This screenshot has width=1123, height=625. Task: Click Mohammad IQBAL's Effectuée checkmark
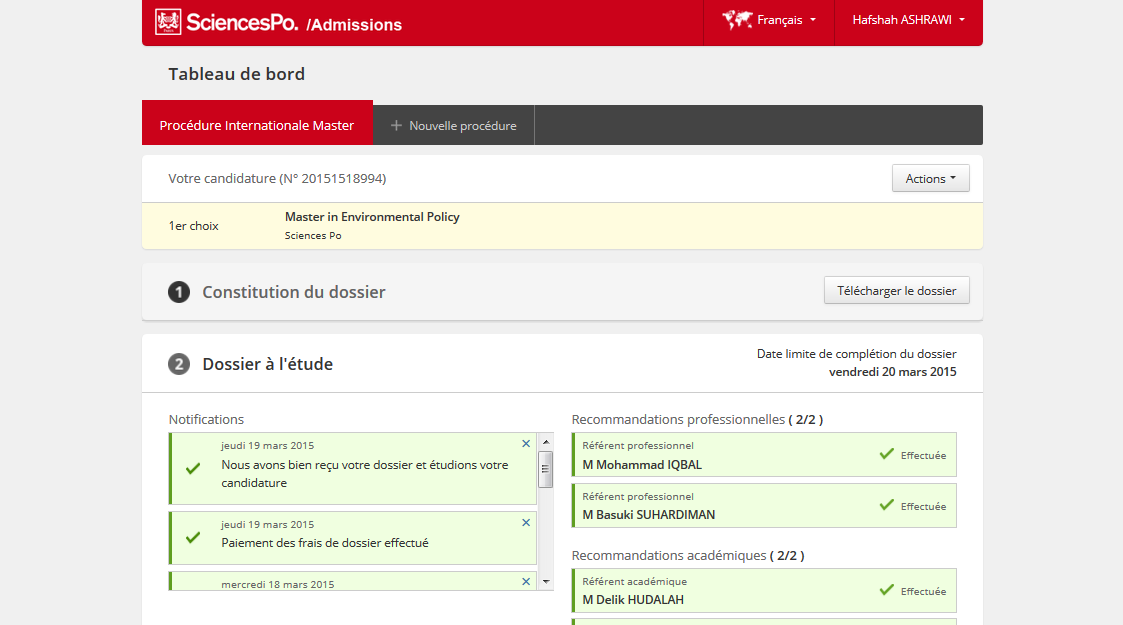(887, 454)
